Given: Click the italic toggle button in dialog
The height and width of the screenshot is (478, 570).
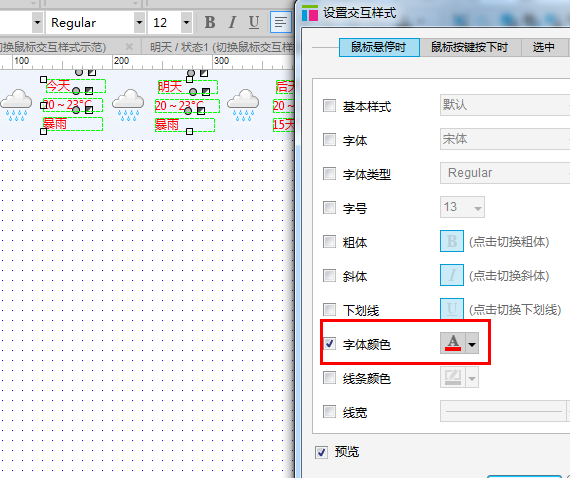Looking at the screenshot, I should click(452, 275).
